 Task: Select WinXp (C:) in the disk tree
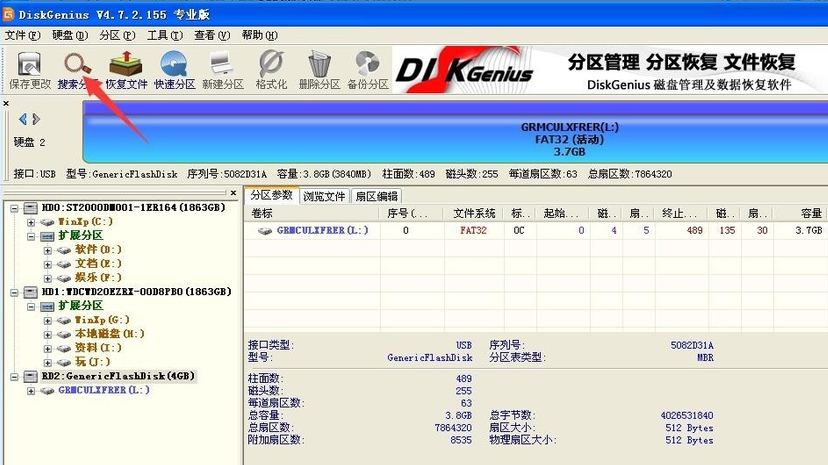85,222
